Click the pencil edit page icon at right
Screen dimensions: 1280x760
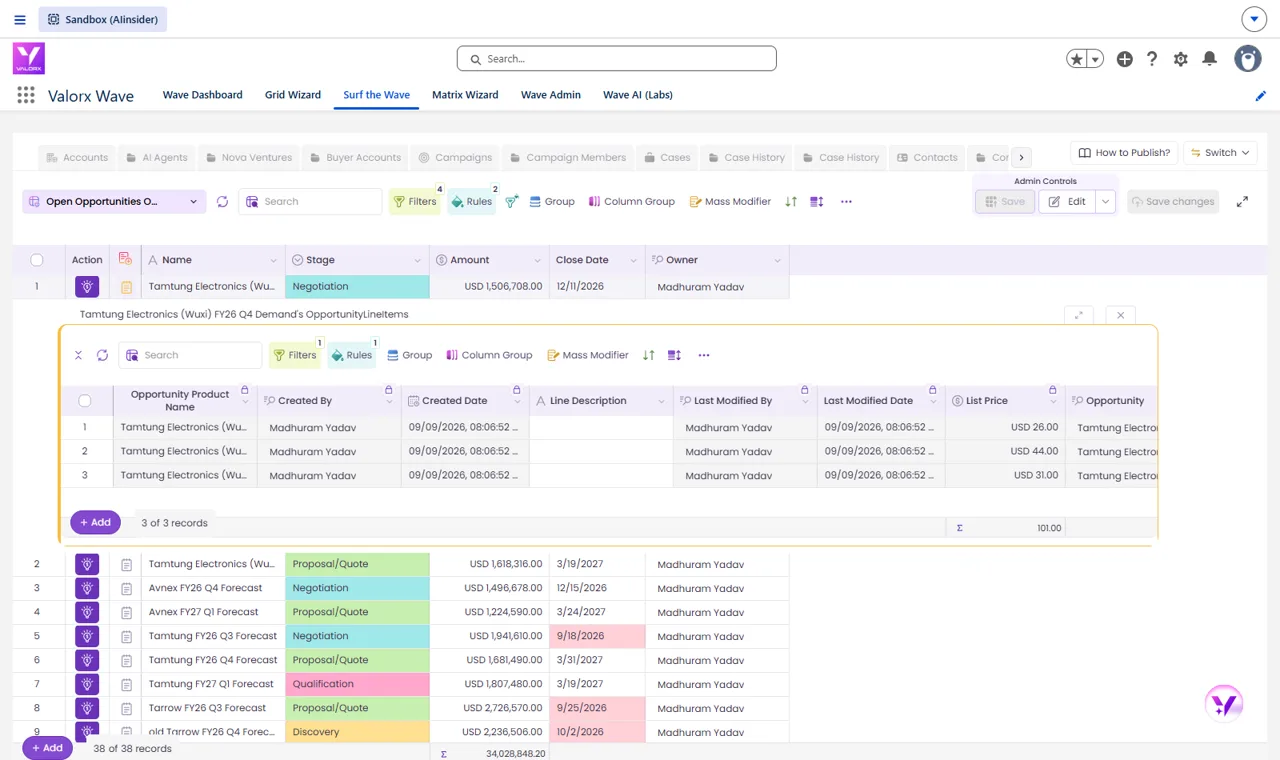1260,96
